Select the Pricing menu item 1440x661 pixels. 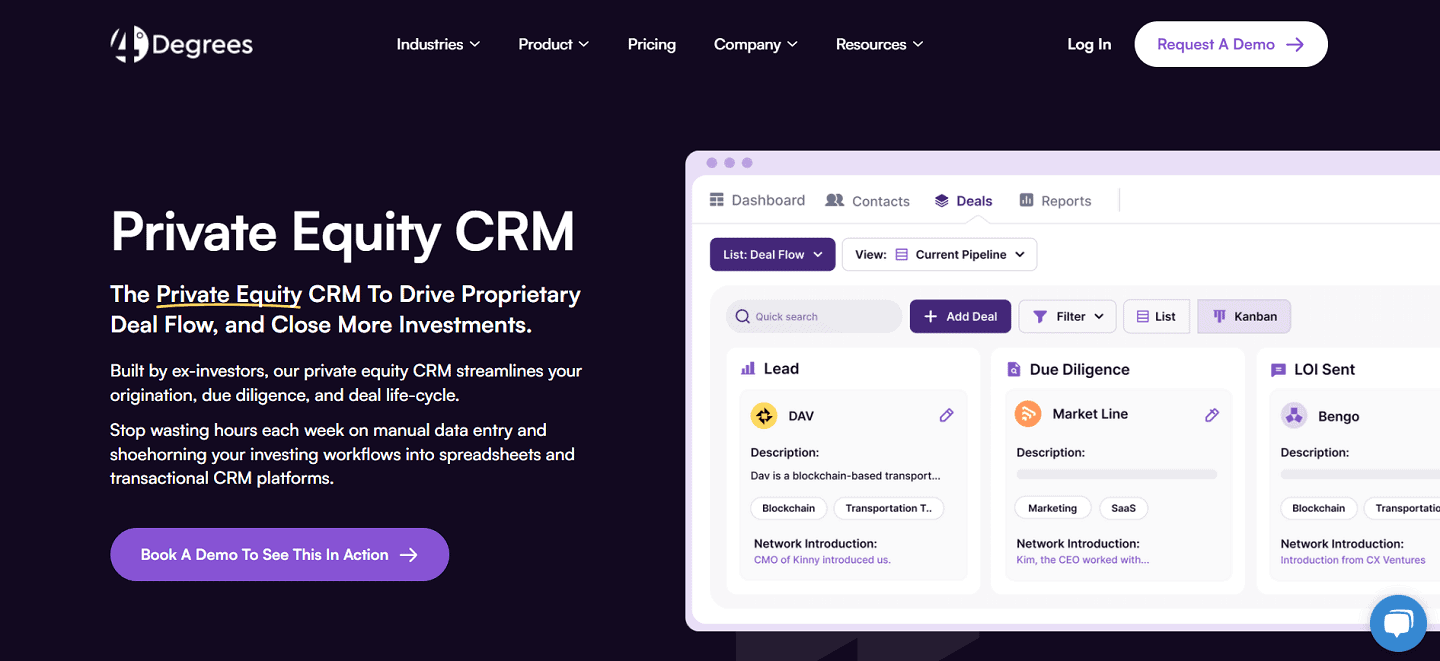click(651, 44)
